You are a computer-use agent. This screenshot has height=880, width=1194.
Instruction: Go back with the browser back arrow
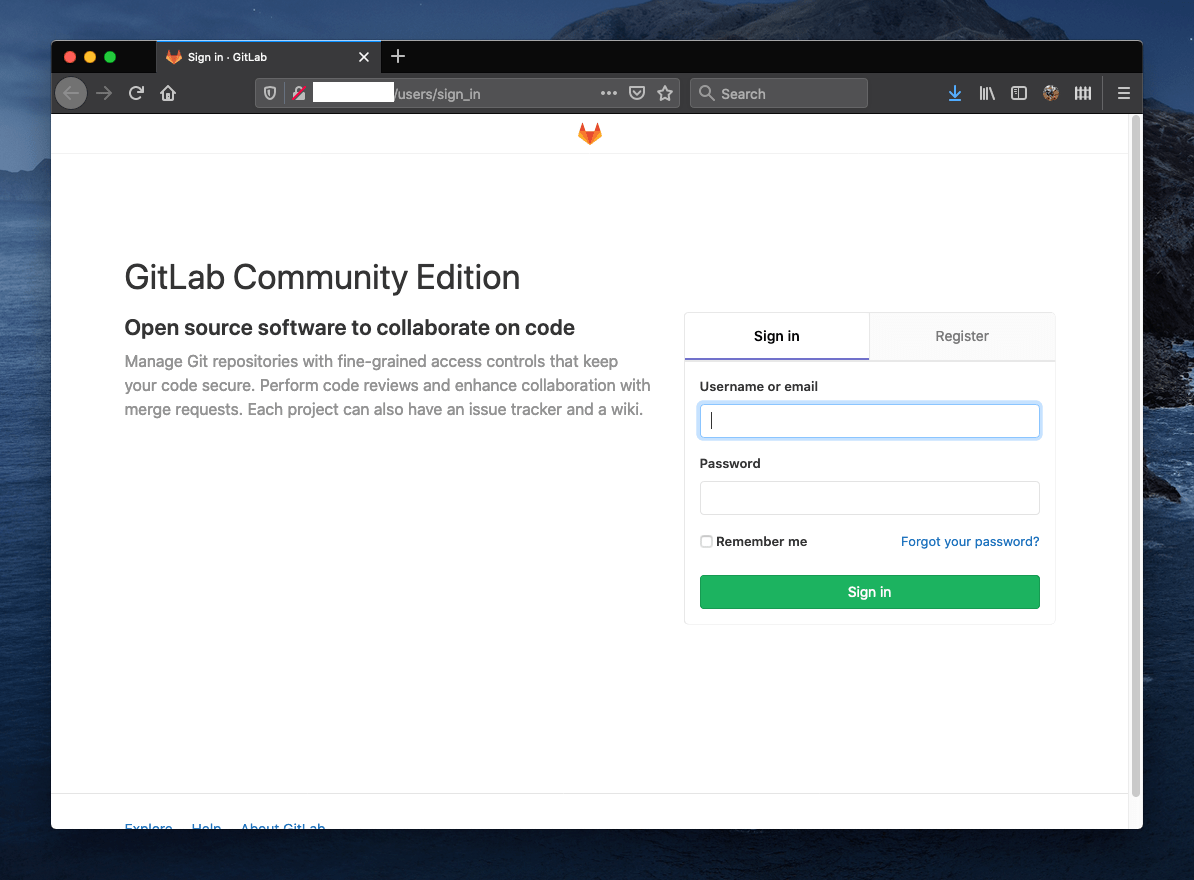pyautogui.click(x=71, y=94)
